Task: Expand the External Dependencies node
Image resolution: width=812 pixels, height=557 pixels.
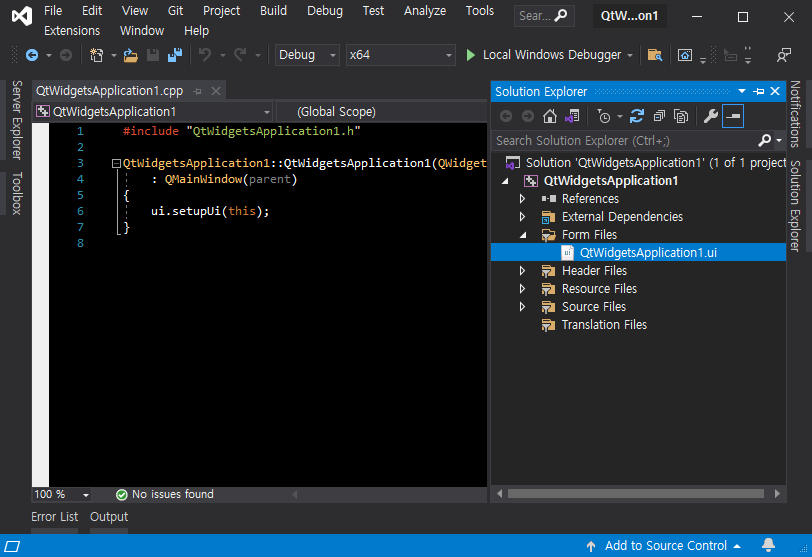Action: tap(522, 217)
